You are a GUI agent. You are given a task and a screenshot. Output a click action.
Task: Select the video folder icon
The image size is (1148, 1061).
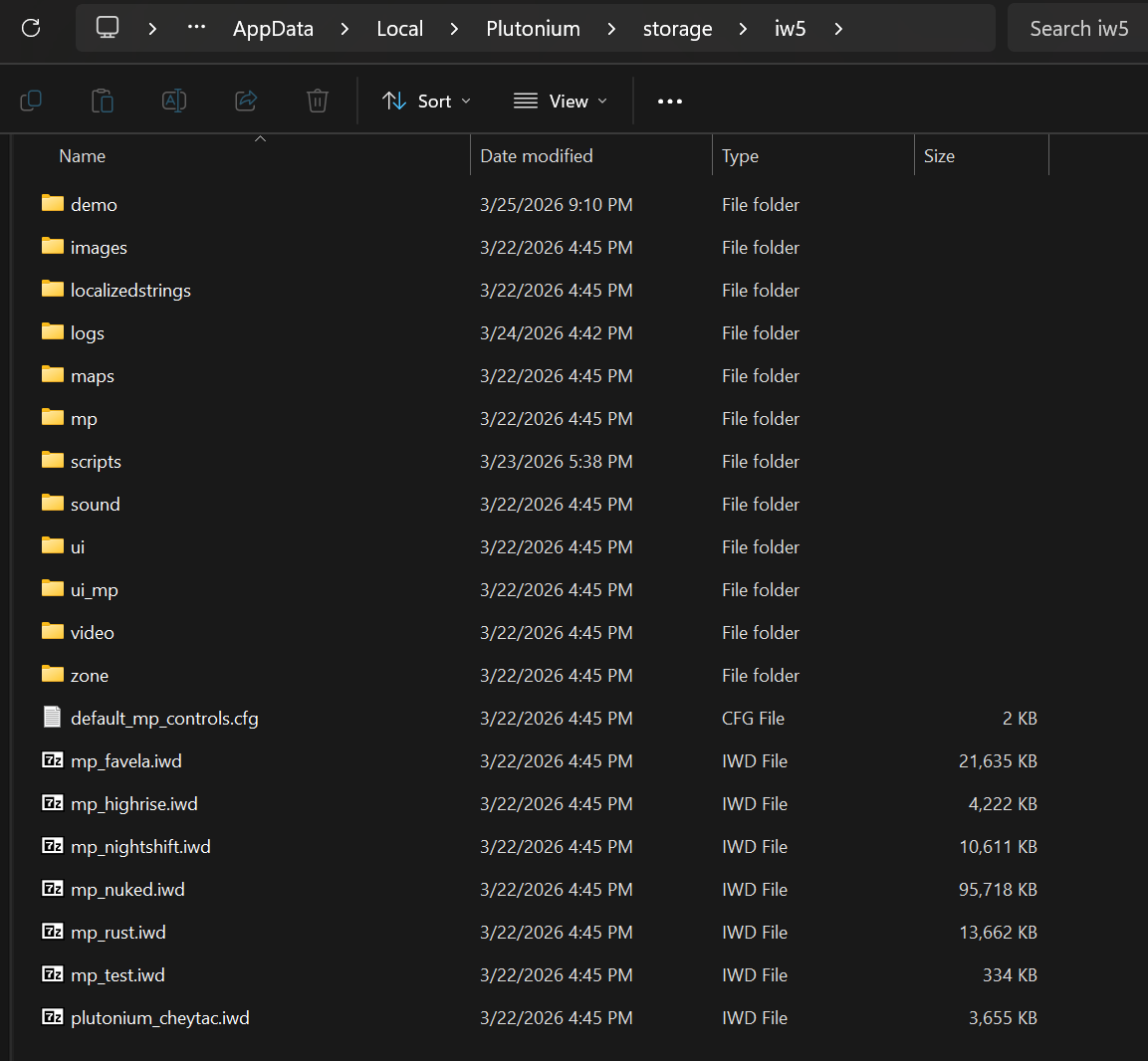pos(53,631)
